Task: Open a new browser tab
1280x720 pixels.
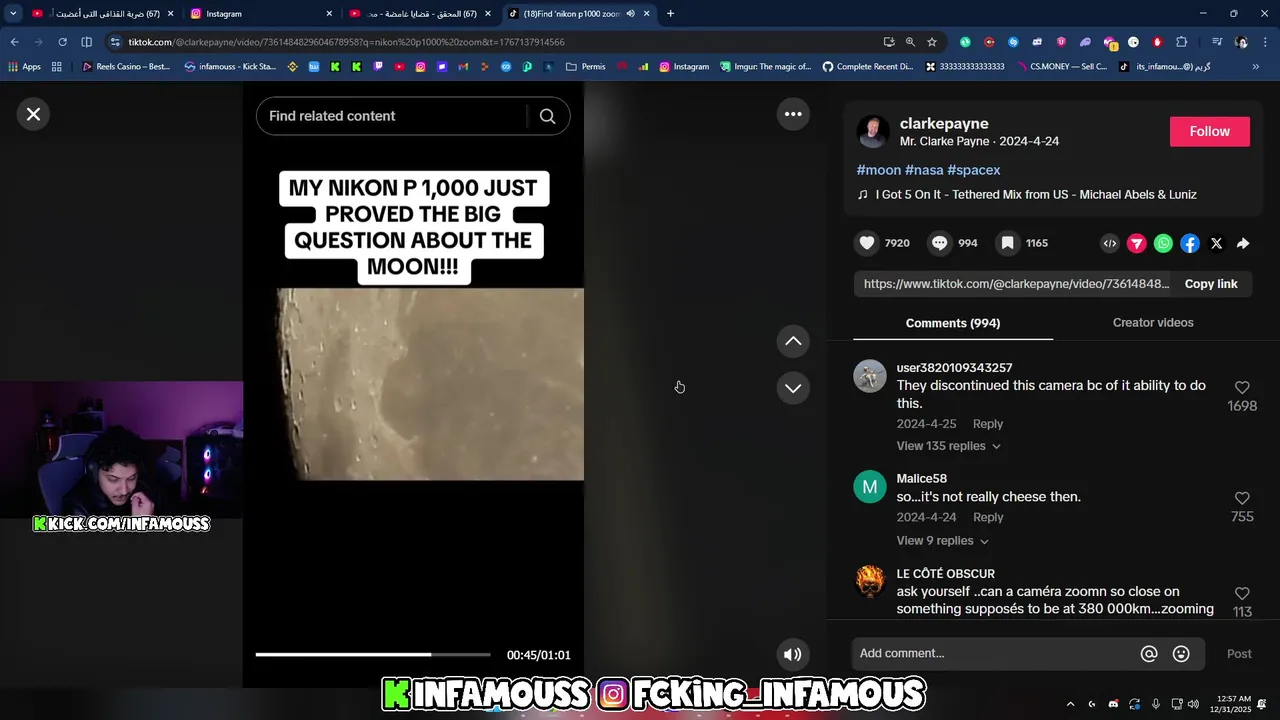Action: tap(670, 14)
